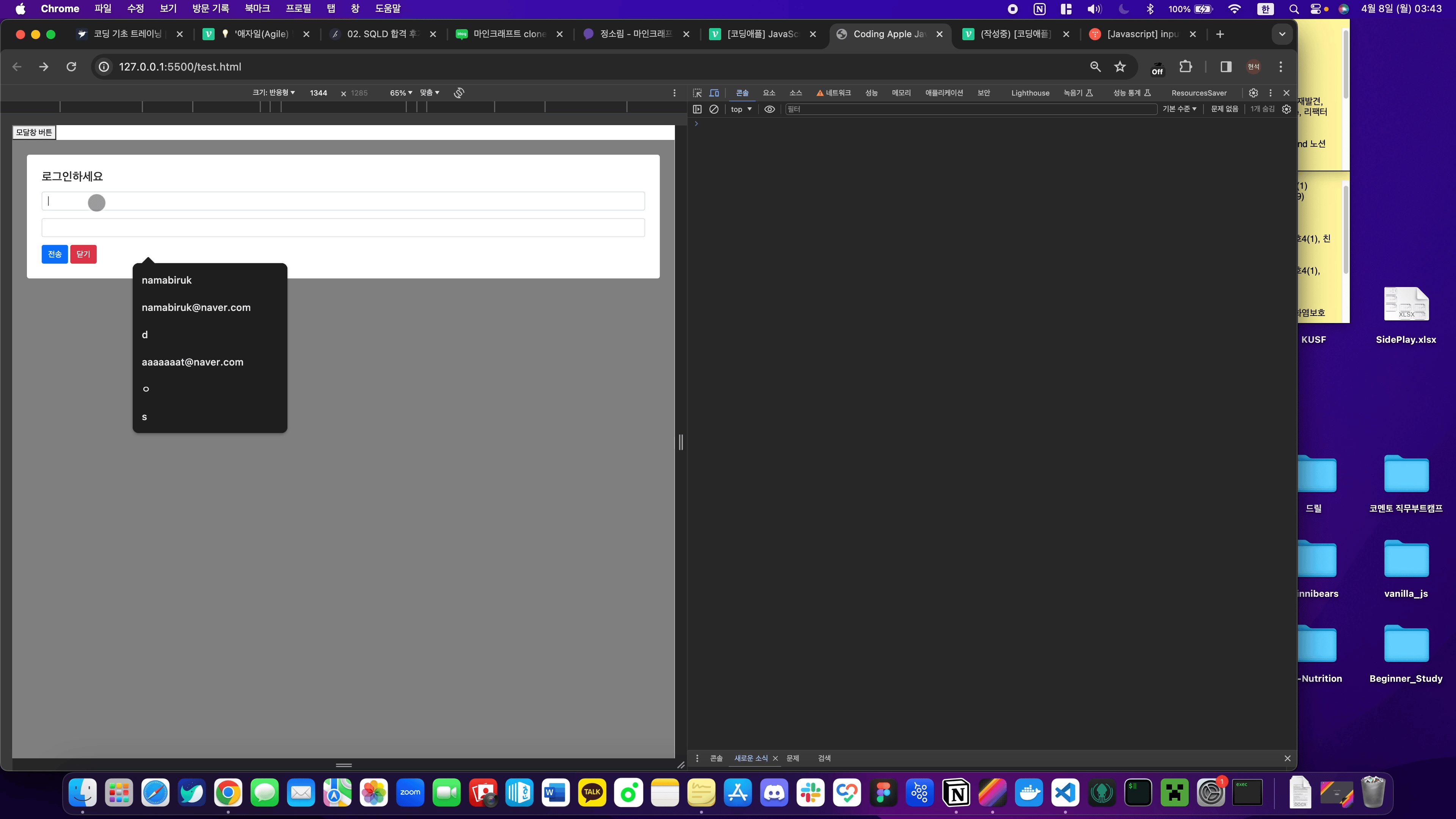Click the inspect element selector icon
This screenshot has height=819, width=1456.
pyautogui.click(x=697, y=93)
